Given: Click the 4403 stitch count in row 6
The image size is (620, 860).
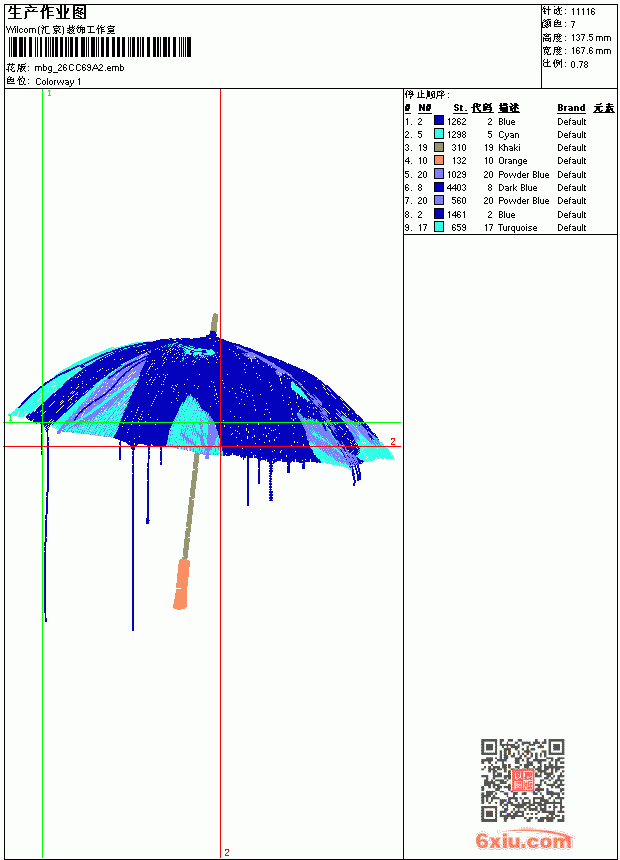Looking at the screenshot, I should point(456,188).
